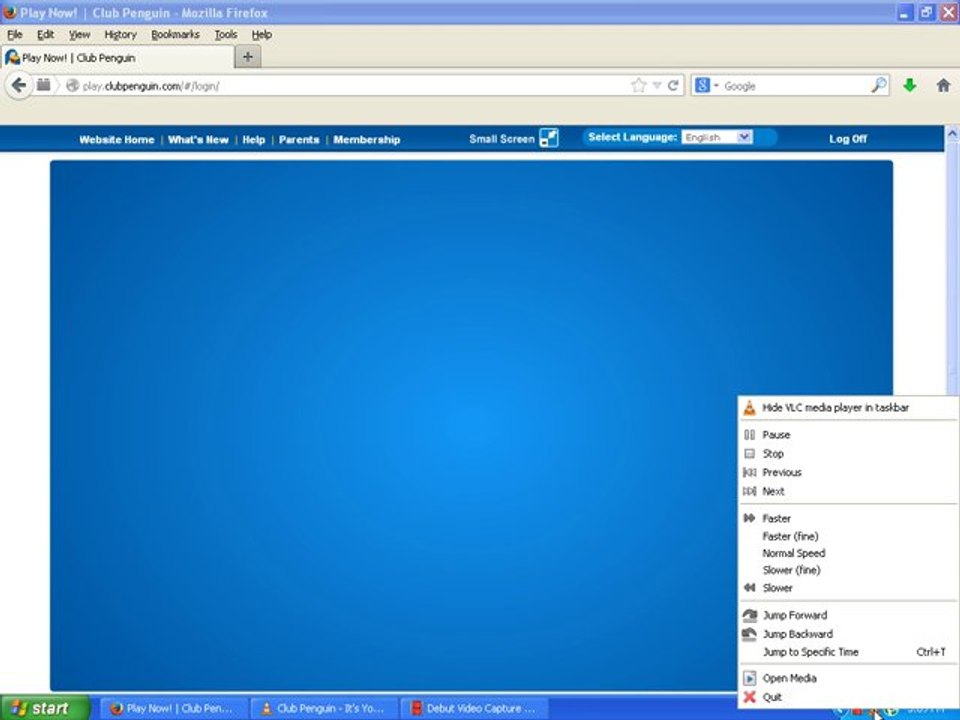Screen dimensions: 960x720
Task: Click the red X Quit icon
Action: pos(749,697)
